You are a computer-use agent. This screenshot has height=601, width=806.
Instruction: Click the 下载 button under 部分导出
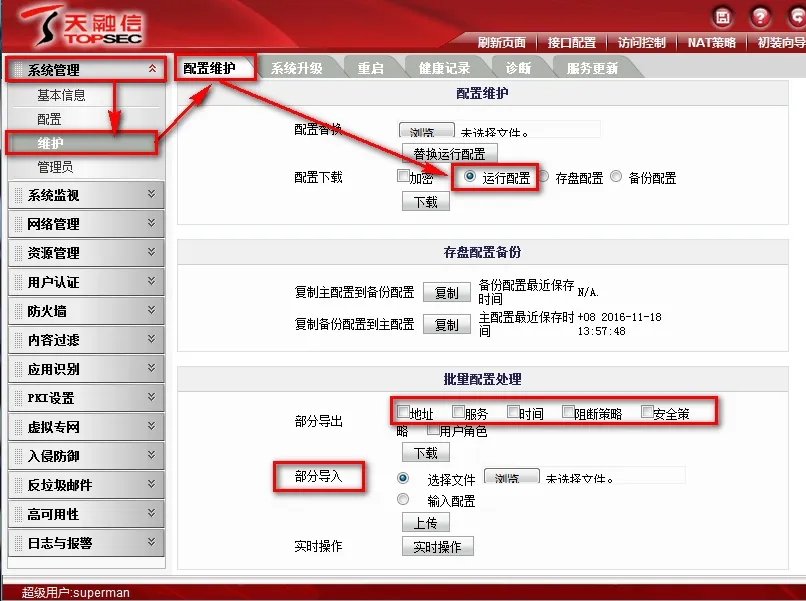click(x=426, y=452)
